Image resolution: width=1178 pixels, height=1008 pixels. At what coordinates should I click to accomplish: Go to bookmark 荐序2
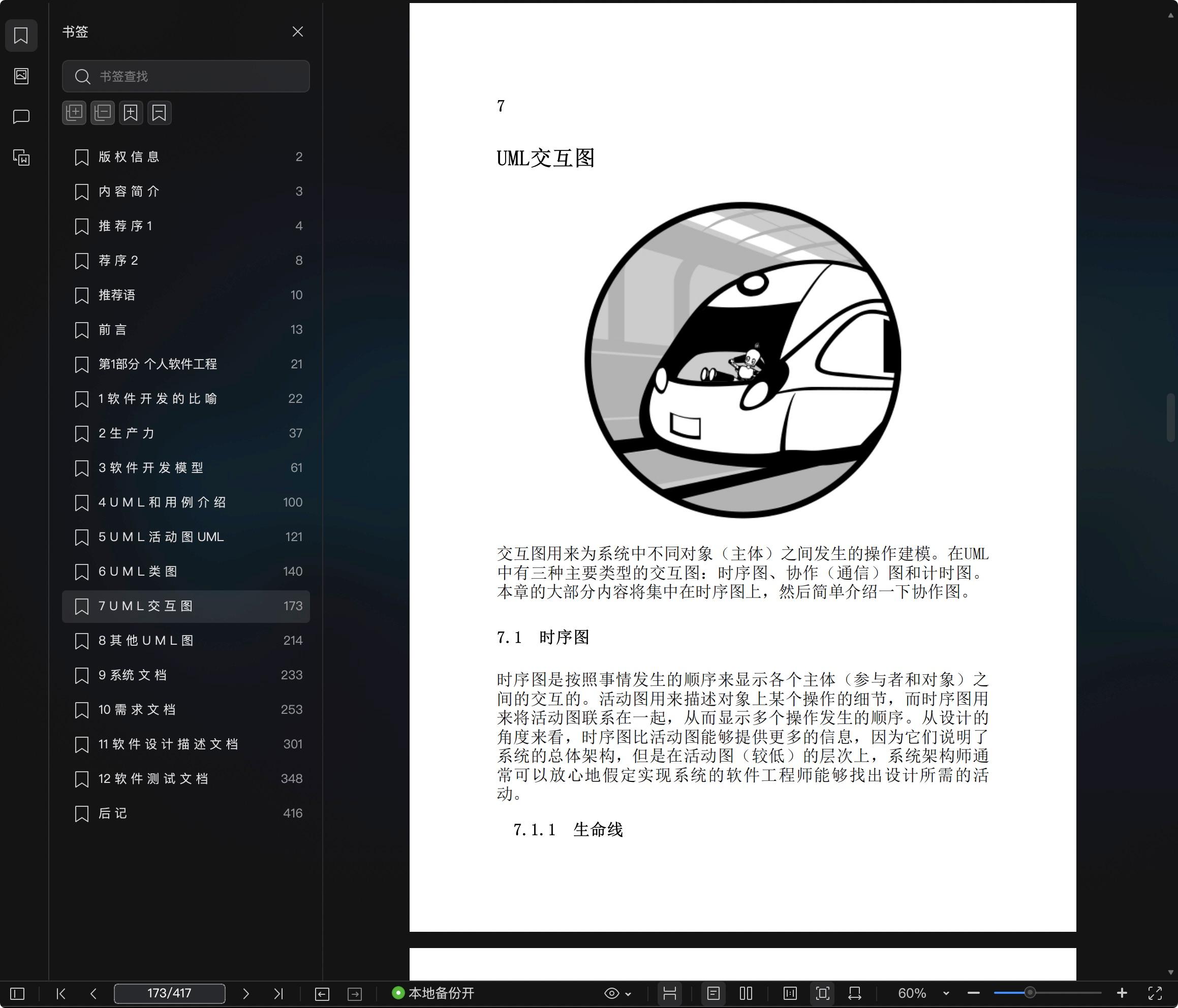pyautogui.click(x=186, y=261)
